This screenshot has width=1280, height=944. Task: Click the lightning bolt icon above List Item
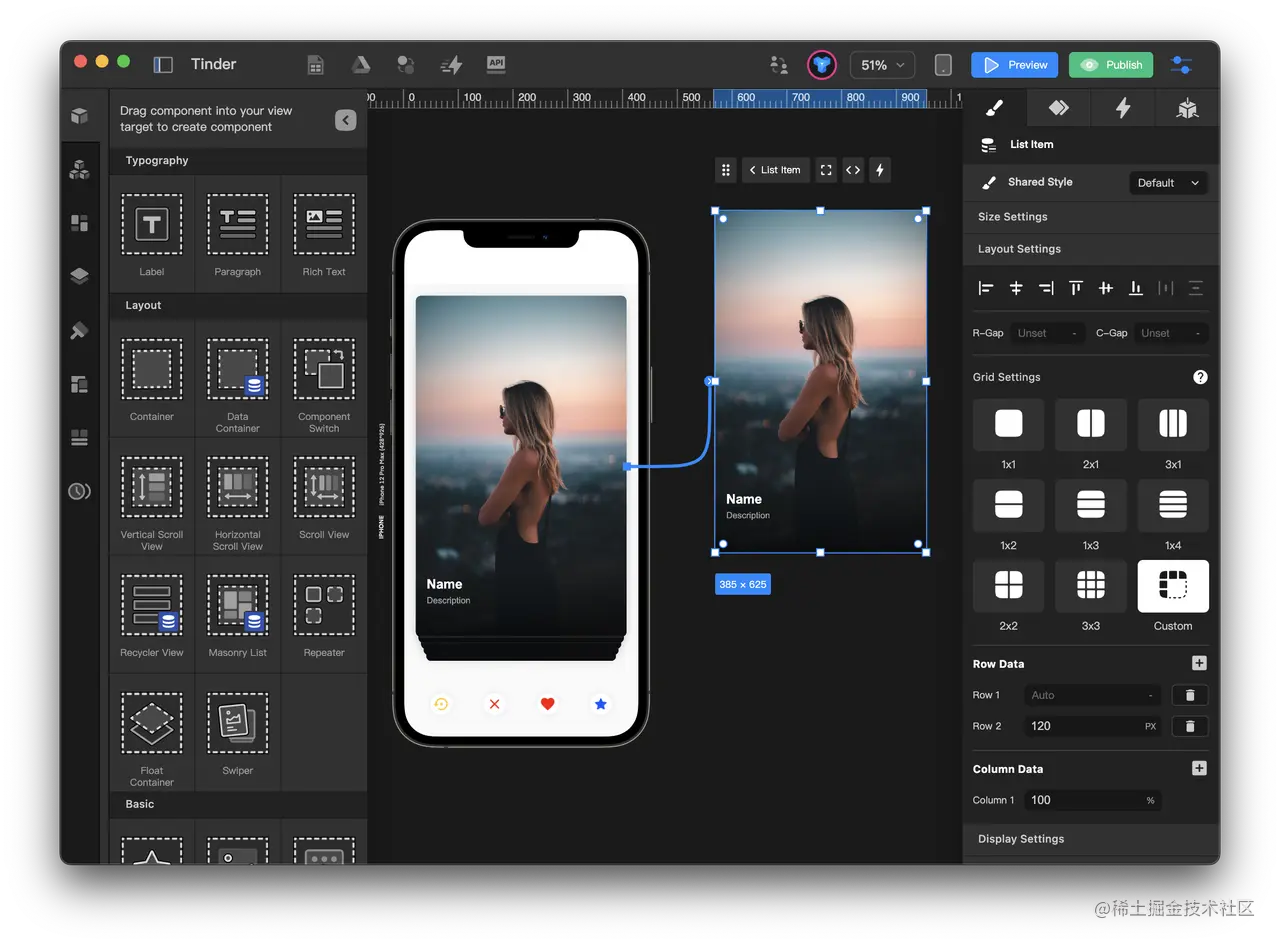tap(880, 170)
